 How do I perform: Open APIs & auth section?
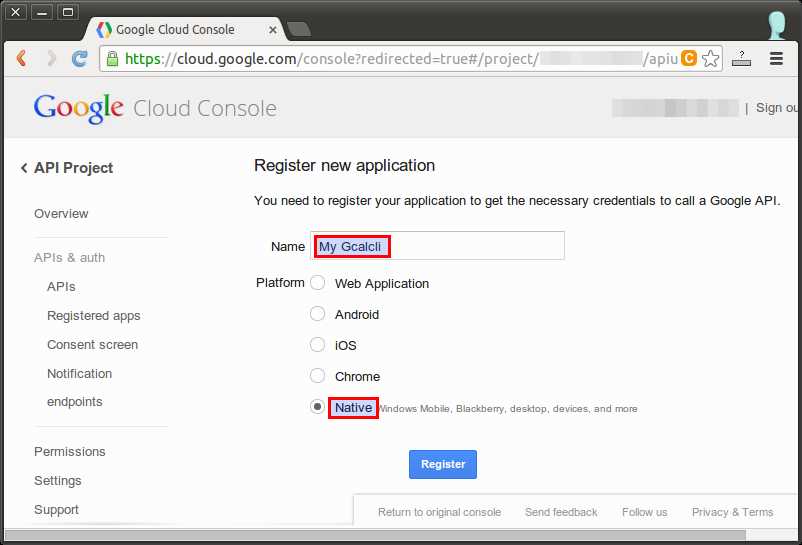tap(69, 258)
